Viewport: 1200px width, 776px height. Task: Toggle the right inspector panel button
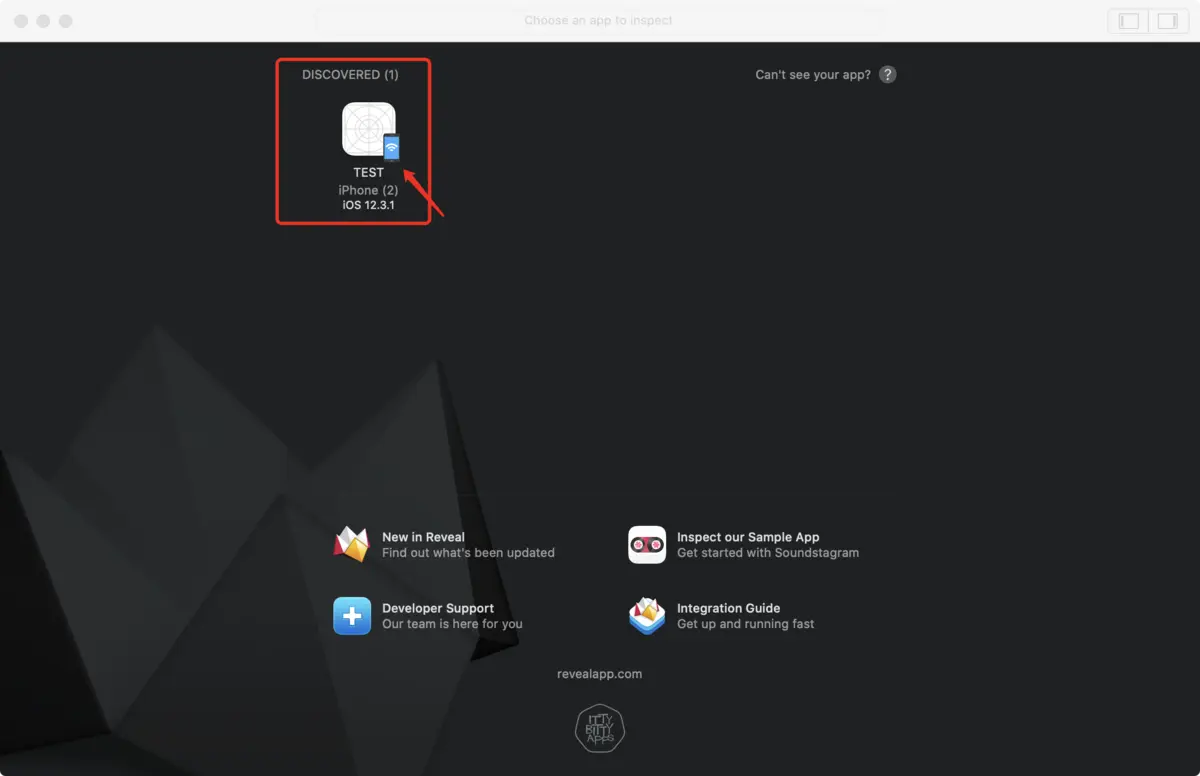point(1167,21)
